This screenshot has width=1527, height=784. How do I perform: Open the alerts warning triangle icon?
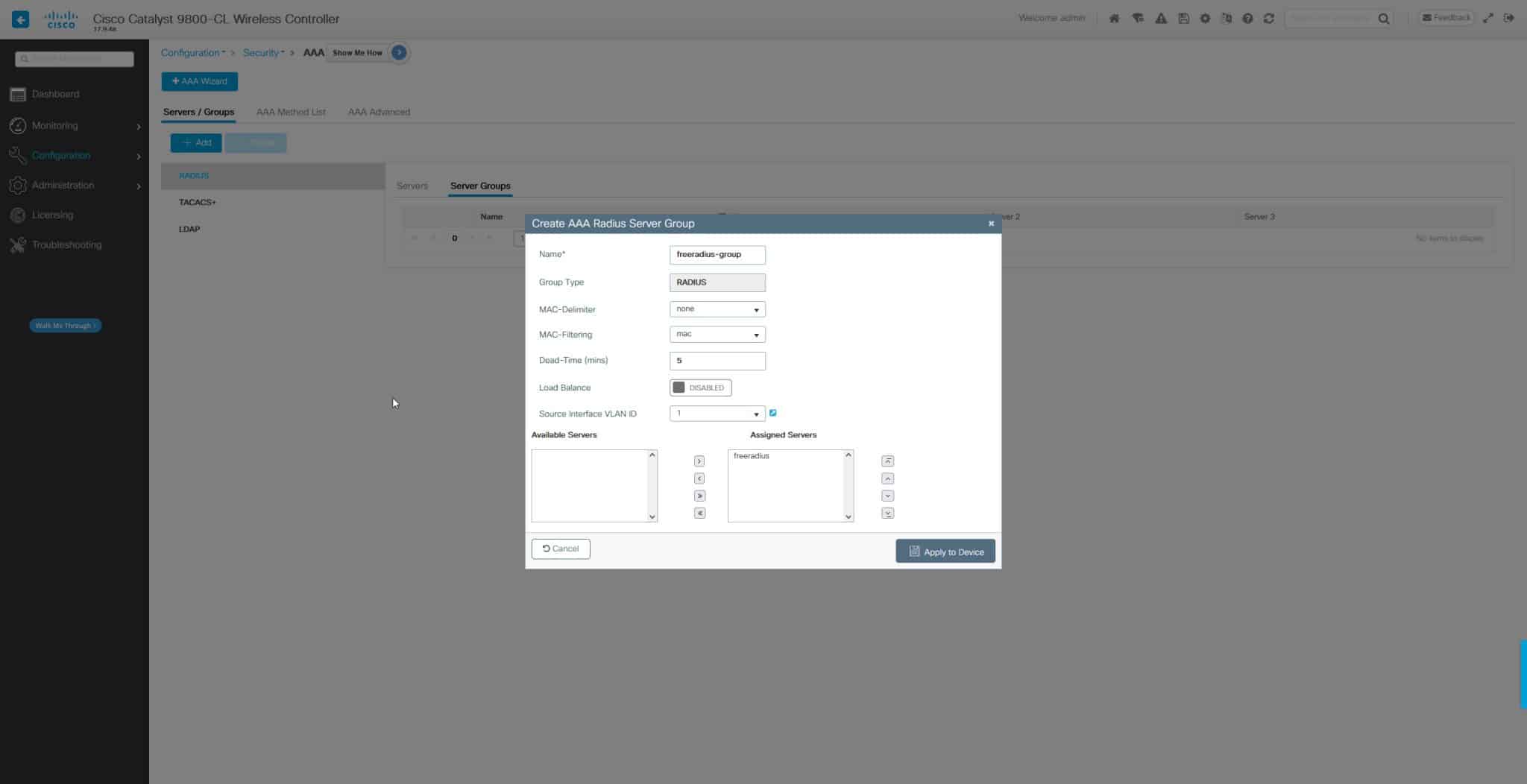[1161, 19]
